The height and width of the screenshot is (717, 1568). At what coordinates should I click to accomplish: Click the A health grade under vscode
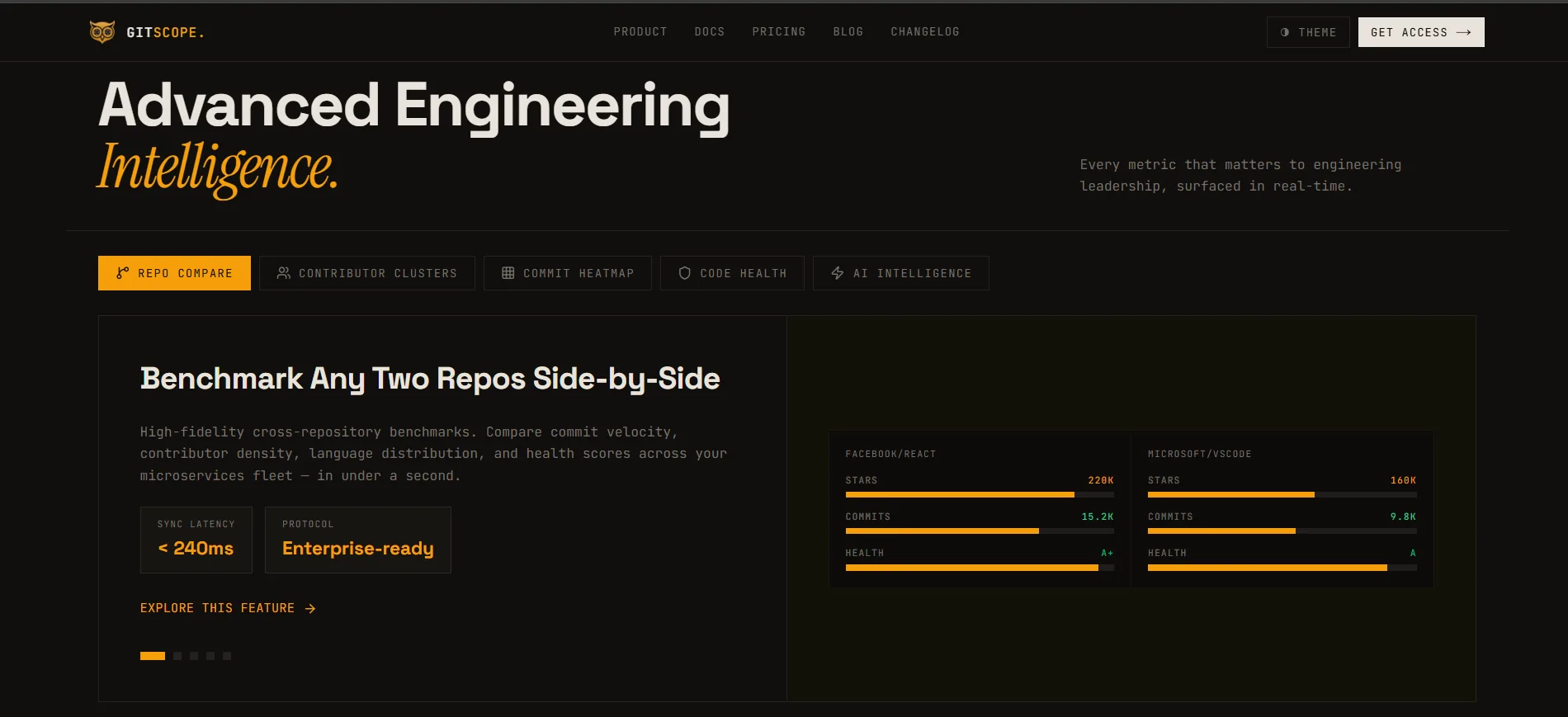point(1413,553)
